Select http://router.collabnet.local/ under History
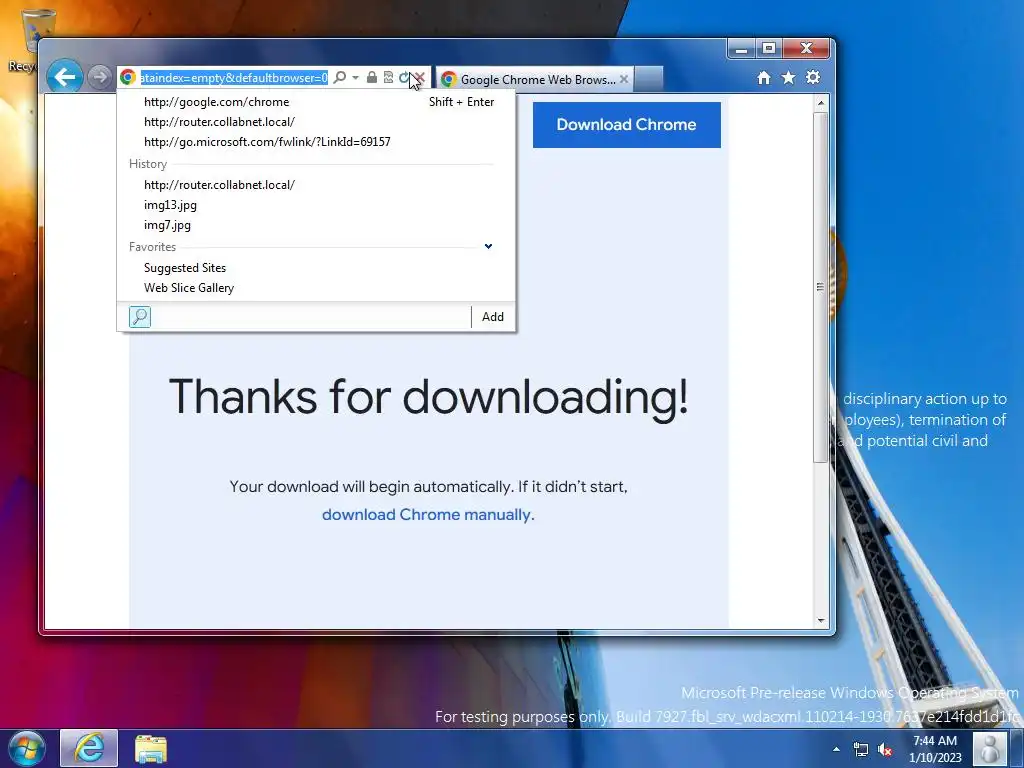Image resolution: width=1024 pixels, height=768 pixels. click(x=316, y=185)
